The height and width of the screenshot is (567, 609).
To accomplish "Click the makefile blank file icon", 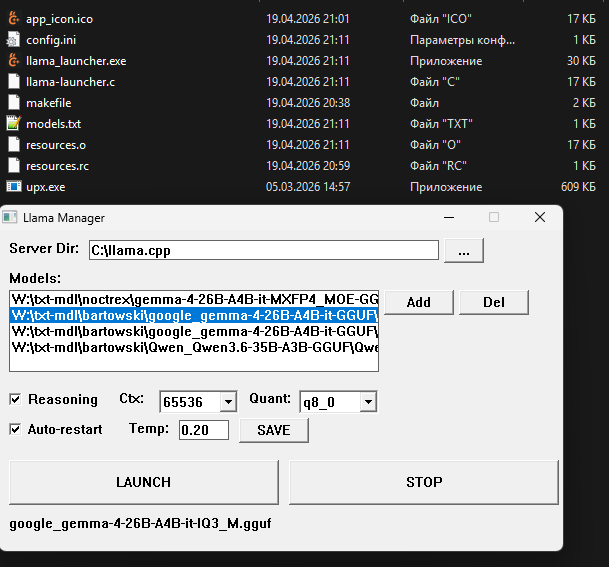I will [x=14, y=103].
